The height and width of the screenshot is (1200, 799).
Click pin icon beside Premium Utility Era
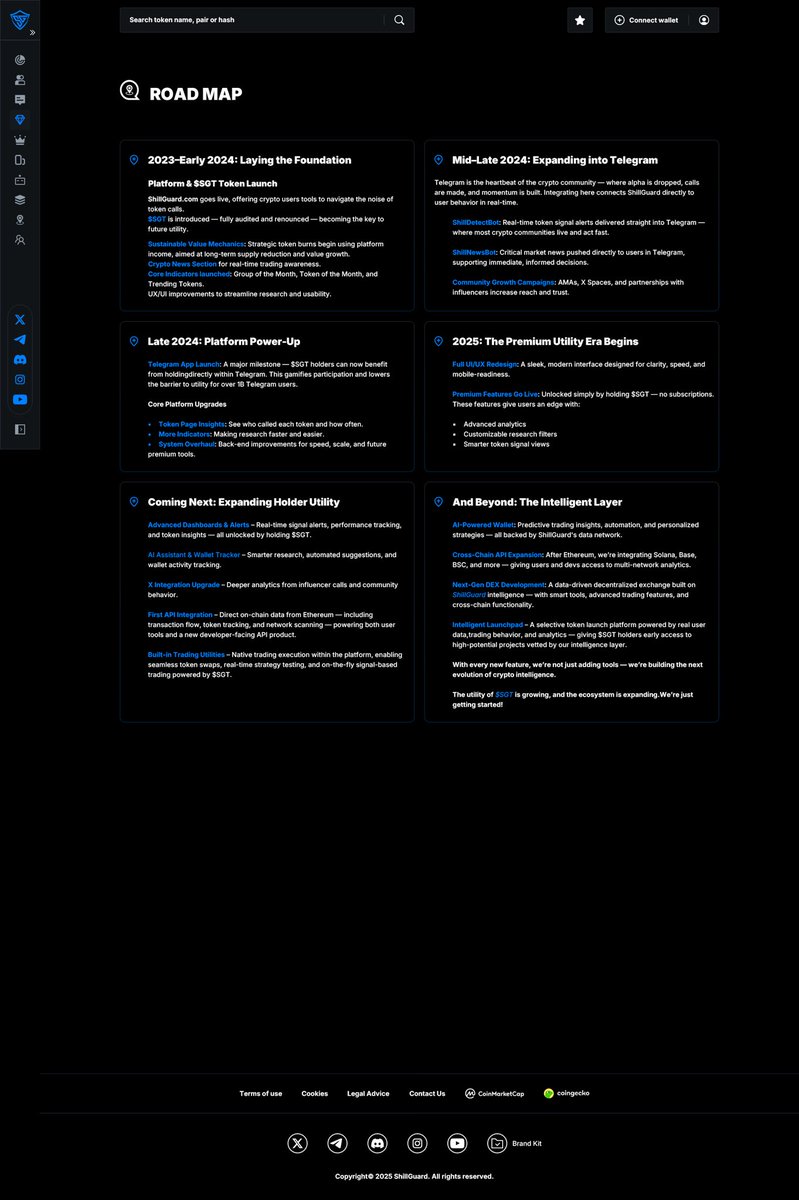pyautogui.click(x=438, y=341)
